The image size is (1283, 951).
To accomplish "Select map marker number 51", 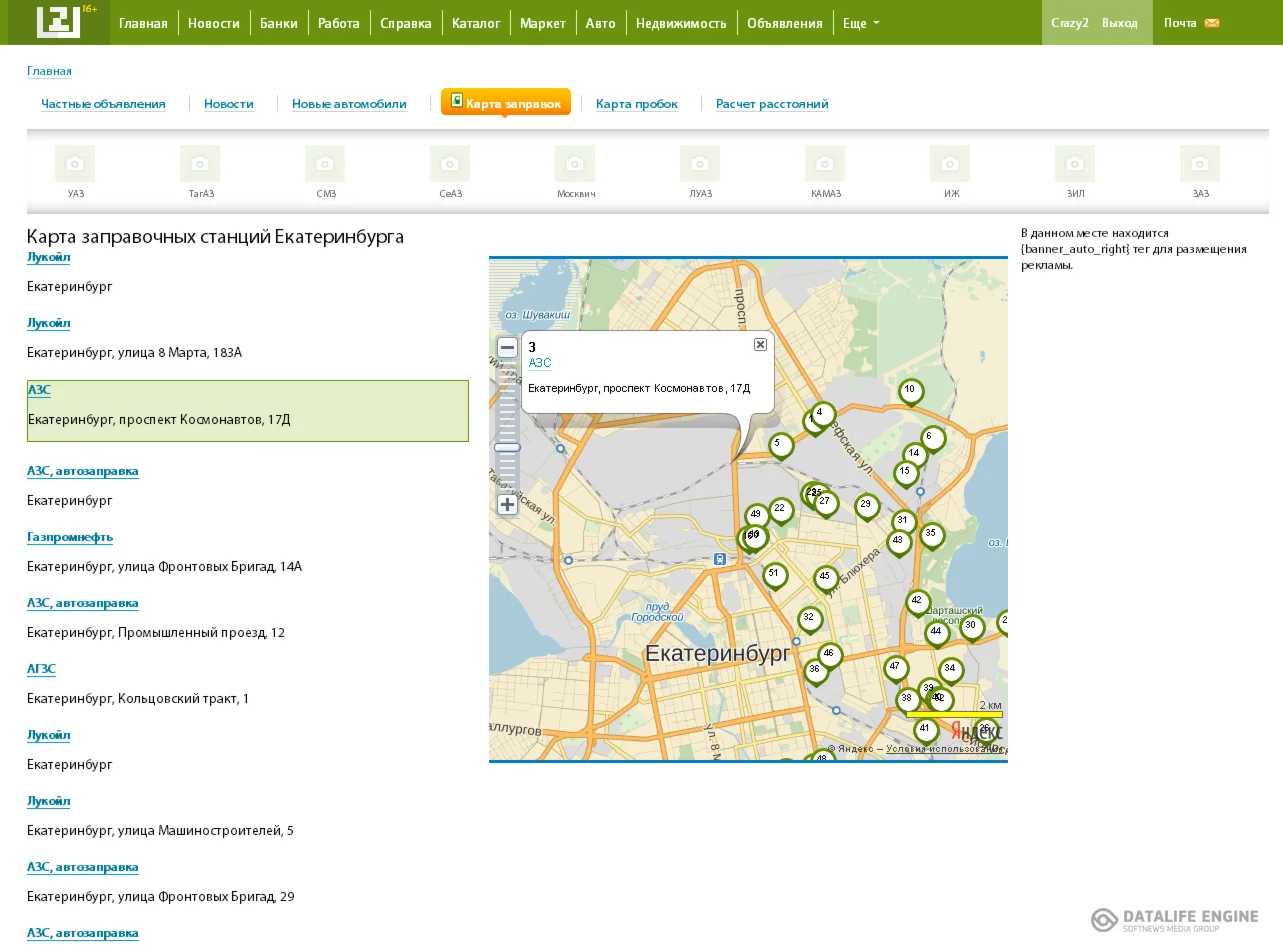I will [773, 574].
